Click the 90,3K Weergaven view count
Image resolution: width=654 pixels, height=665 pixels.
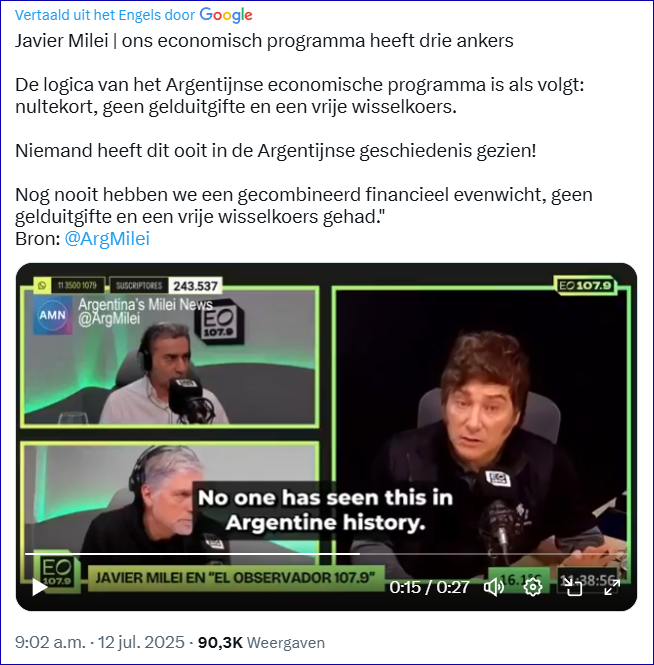[261, 642]
